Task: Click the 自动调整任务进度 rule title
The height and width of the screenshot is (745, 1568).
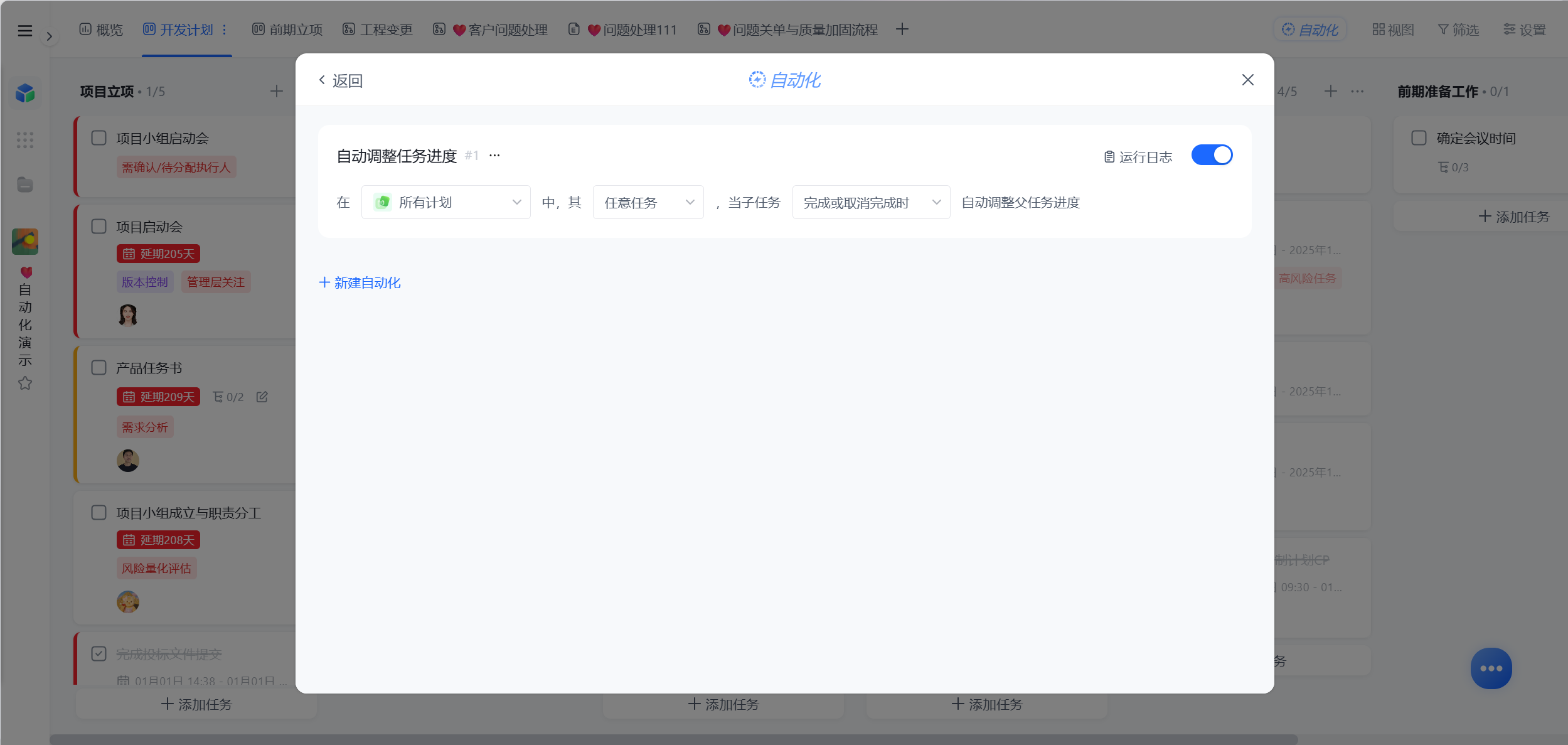Action: click(x=397, y=156)
